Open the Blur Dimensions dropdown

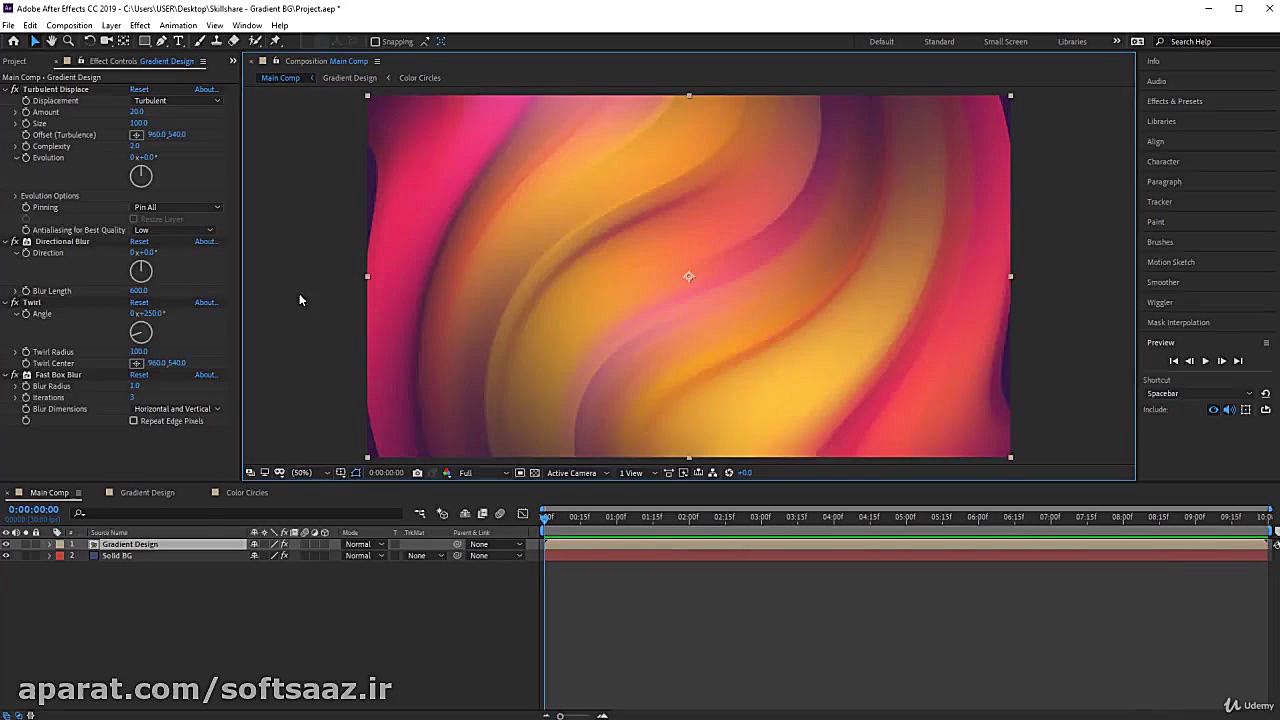point(176,409)
